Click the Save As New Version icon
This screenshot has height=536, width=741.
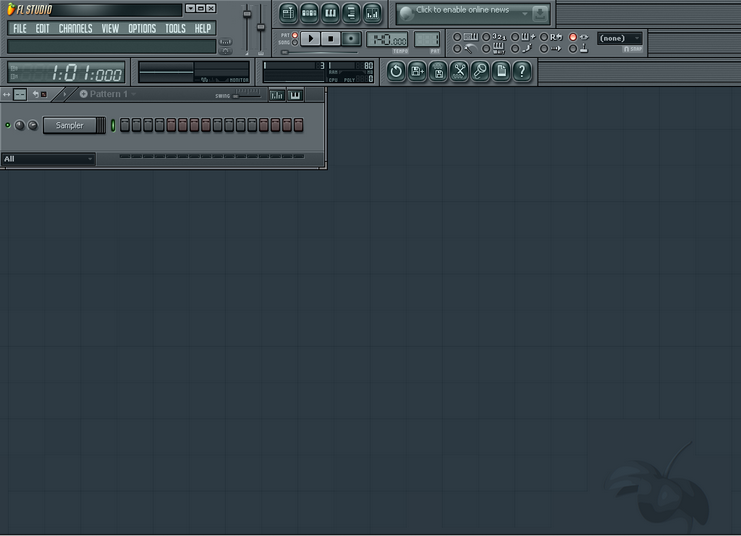tap(417, 71)
